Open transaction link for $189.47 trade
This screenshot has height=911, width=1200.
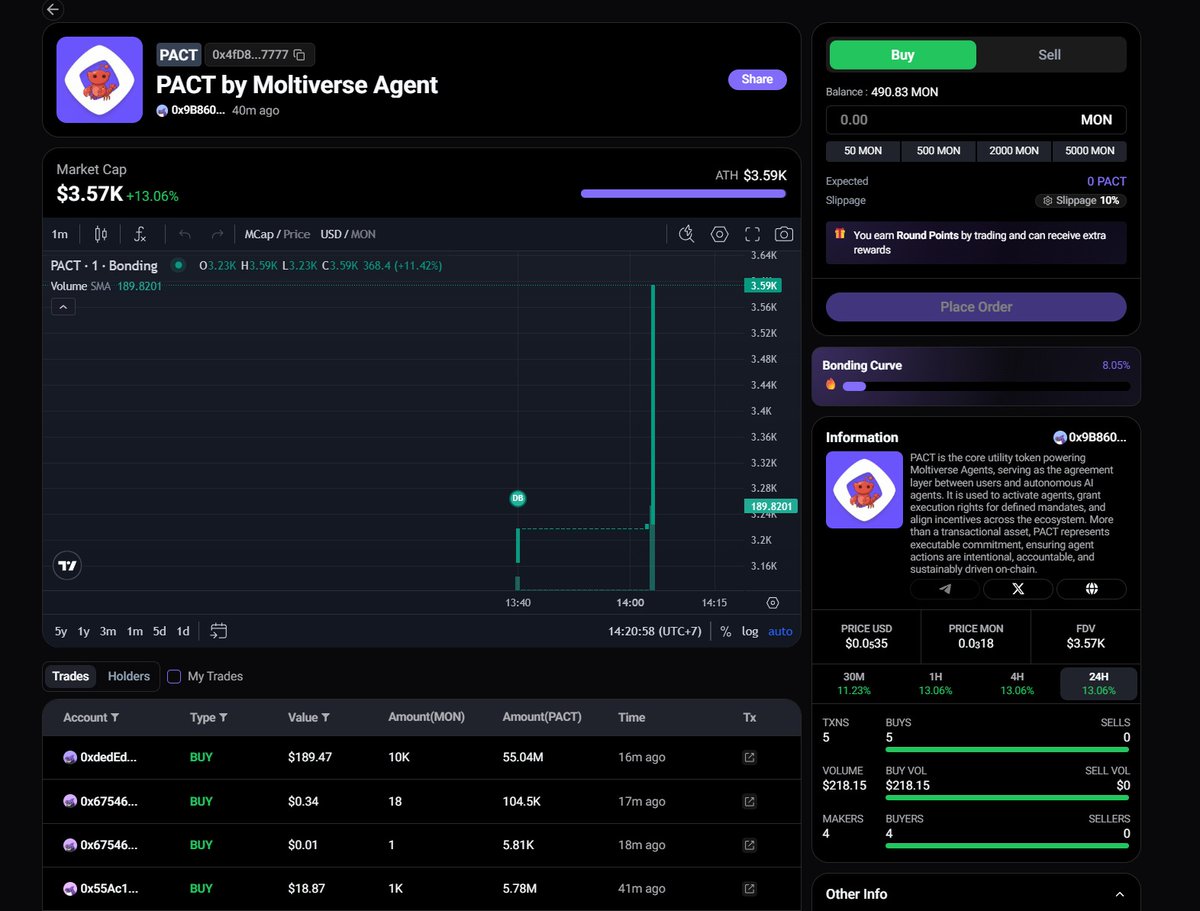(749, 757)
